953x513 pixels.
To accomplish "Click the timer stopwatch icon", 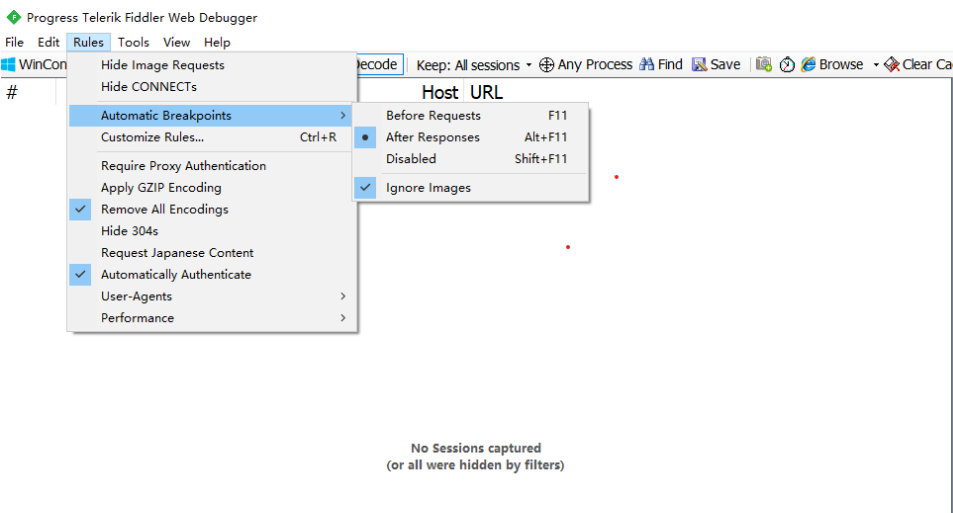I will (x=787, y=64).
